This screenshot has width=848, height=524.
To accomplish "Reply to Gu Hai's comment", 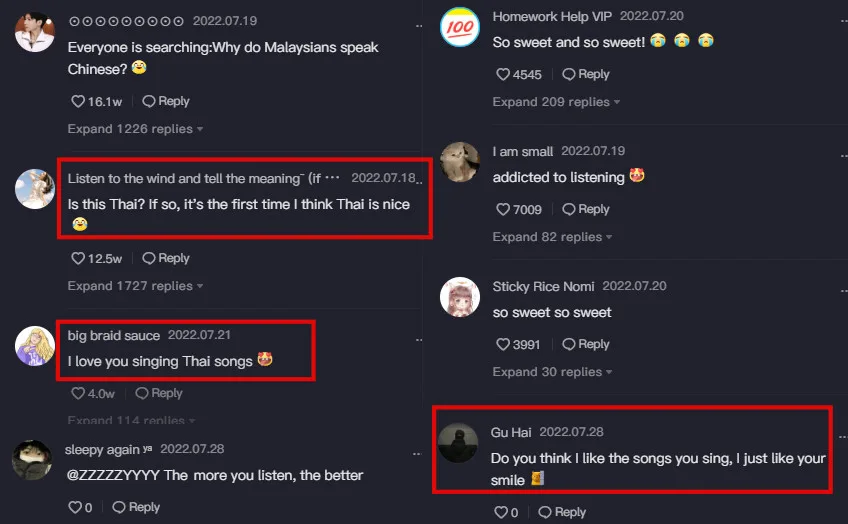I will (x=562, y=512).
